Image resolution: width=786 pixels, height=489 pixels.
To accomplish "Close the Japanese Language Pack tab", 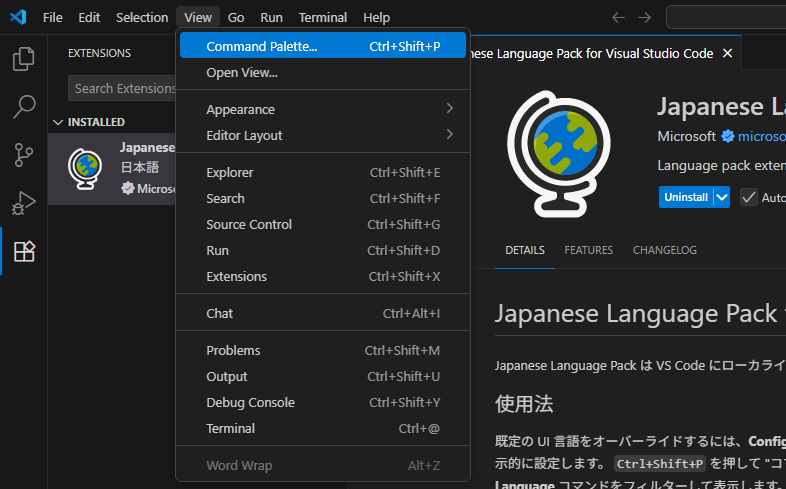I will 727,53.
